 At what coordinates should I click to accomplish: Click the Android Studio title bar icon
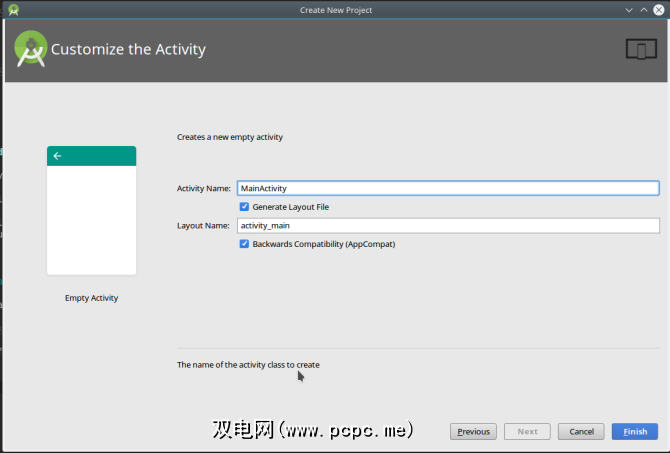click(x=13, y=9)
